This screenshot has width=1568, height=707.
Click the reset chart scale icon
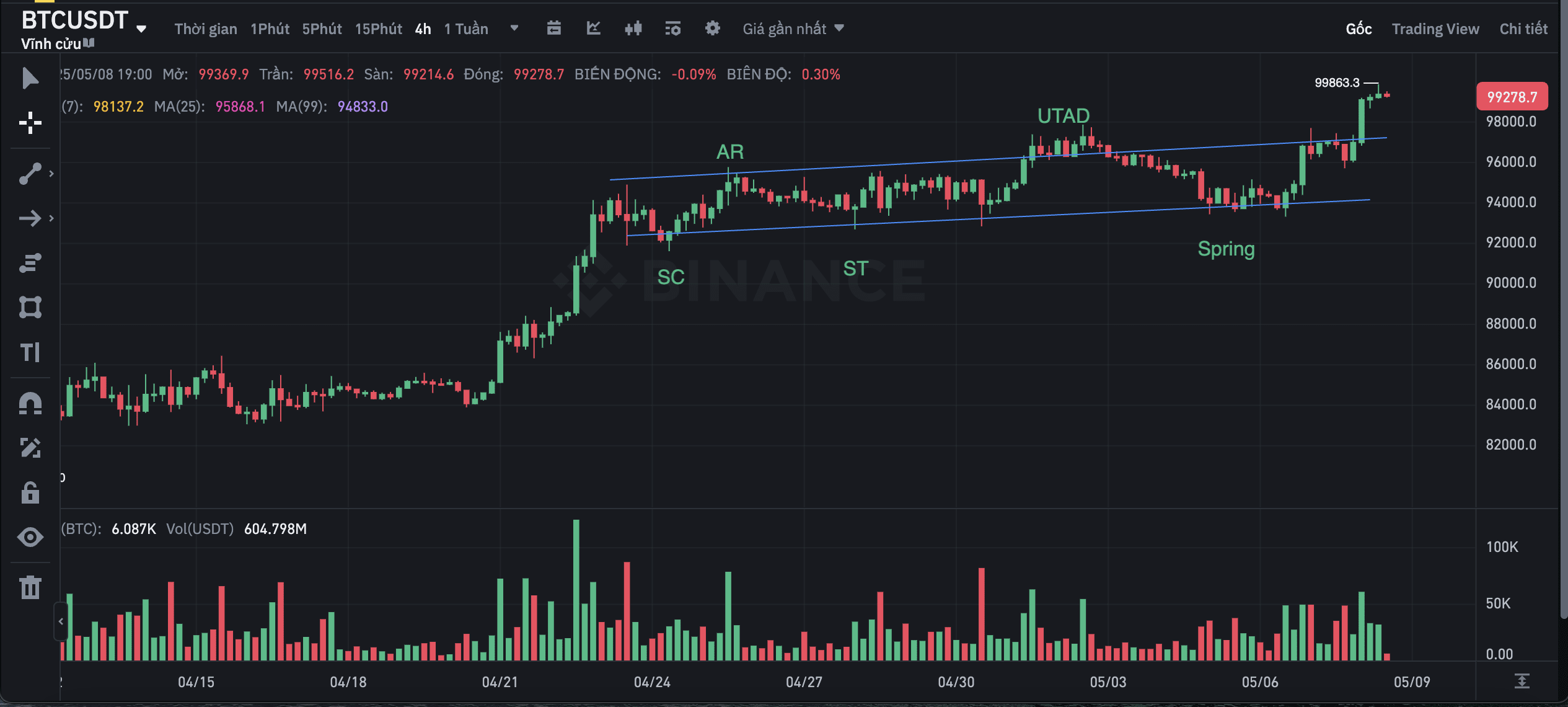pyautogui.click(x=1522, y=681)
